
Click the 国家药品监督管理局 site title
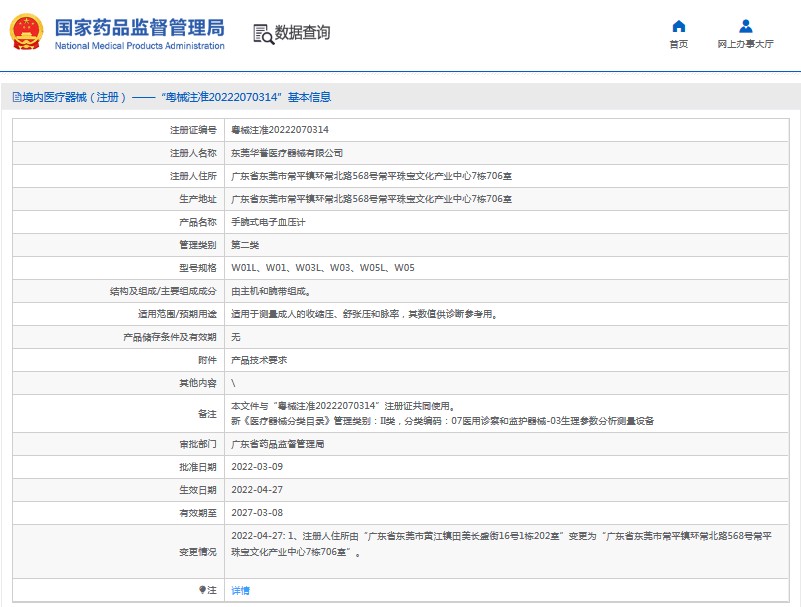click(139, 26)
